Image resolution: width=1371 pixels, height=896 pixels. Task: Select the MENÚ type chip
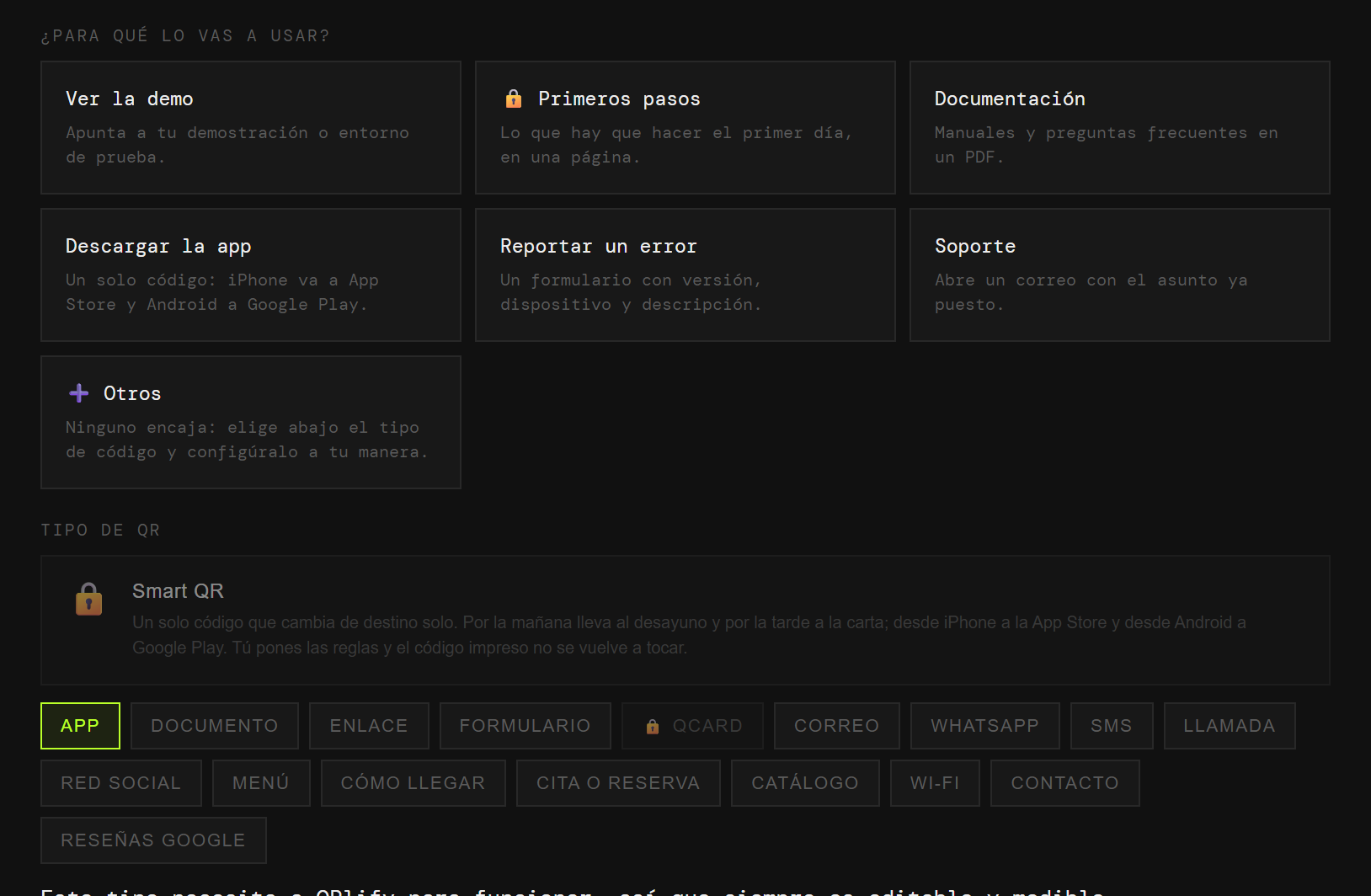tap(261, 783)
